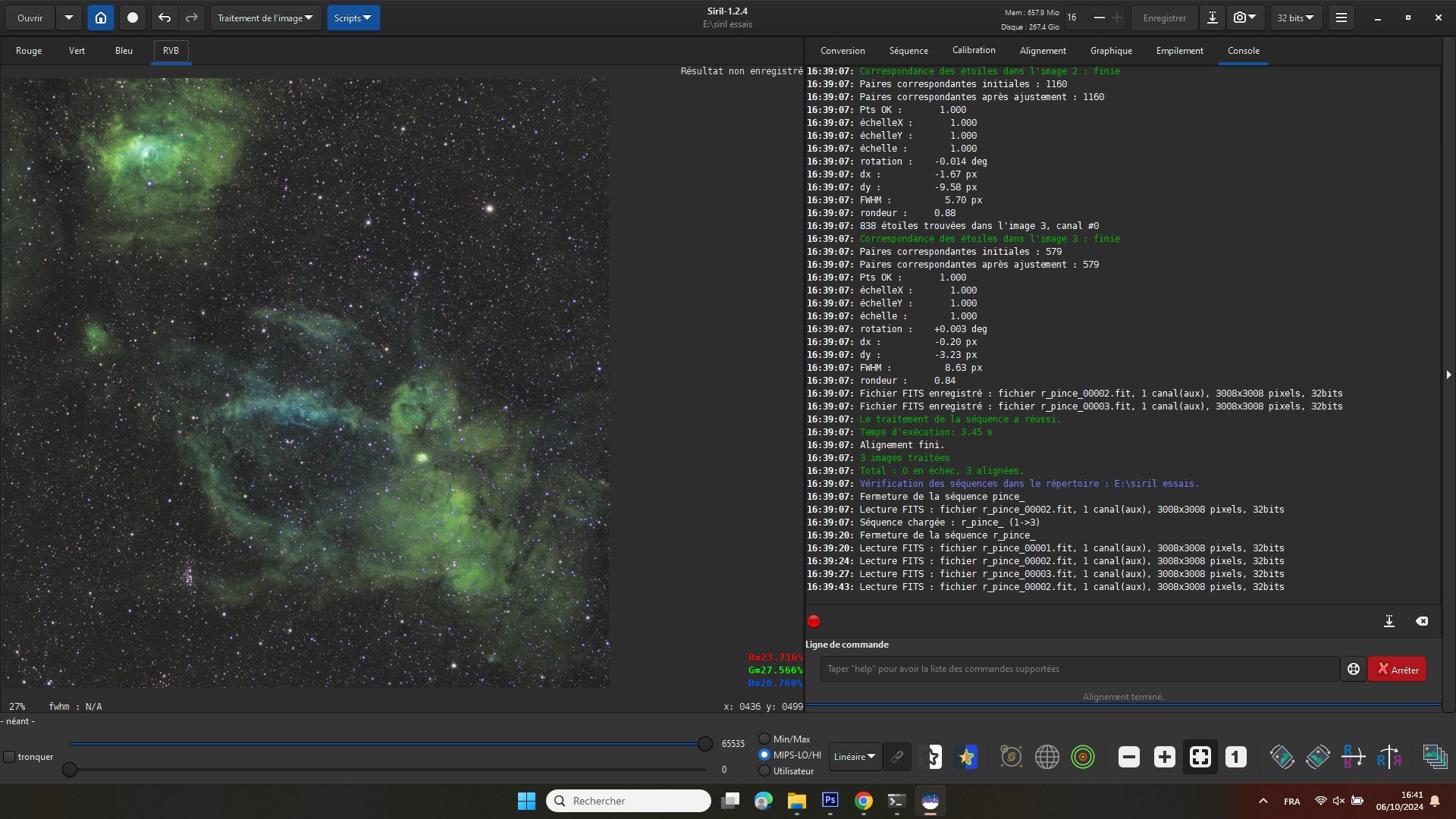Viewport: 1456px width, 819px height.
Task: Click the zoom-to-fit icon
Action: click(1200, 757)
